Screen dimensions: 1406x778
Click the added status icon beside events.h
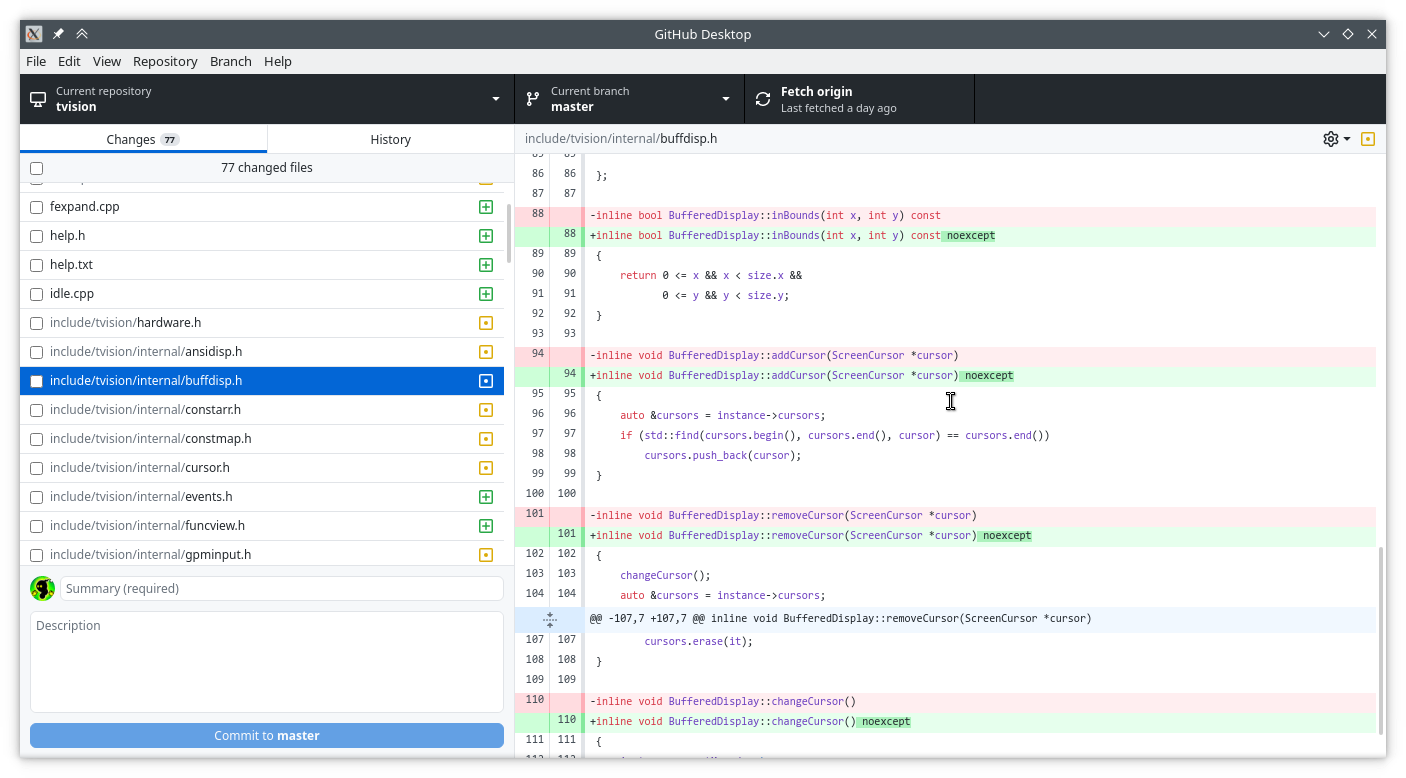(486, 497)
